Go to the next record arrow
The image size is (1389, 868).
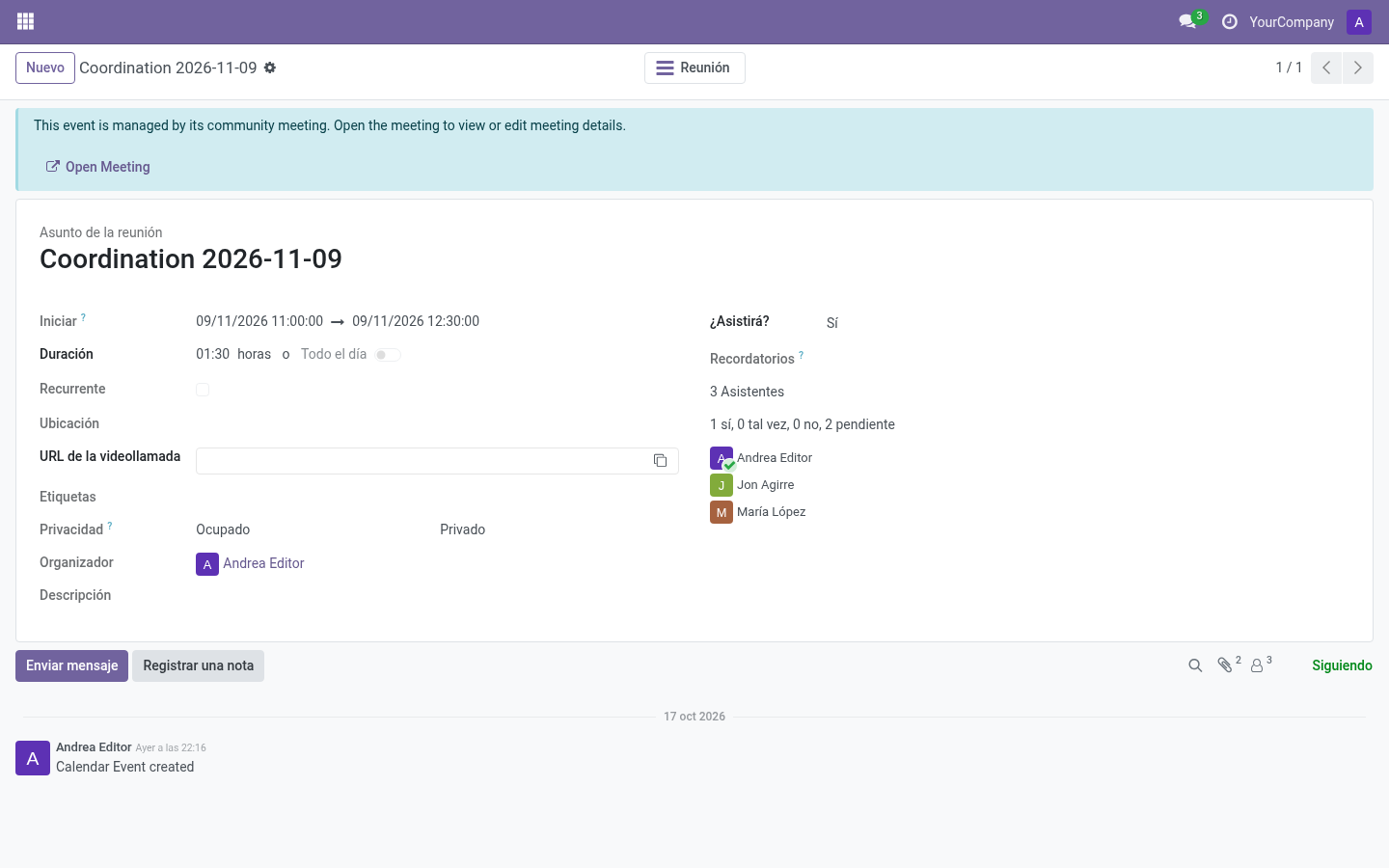(1357, 68)
